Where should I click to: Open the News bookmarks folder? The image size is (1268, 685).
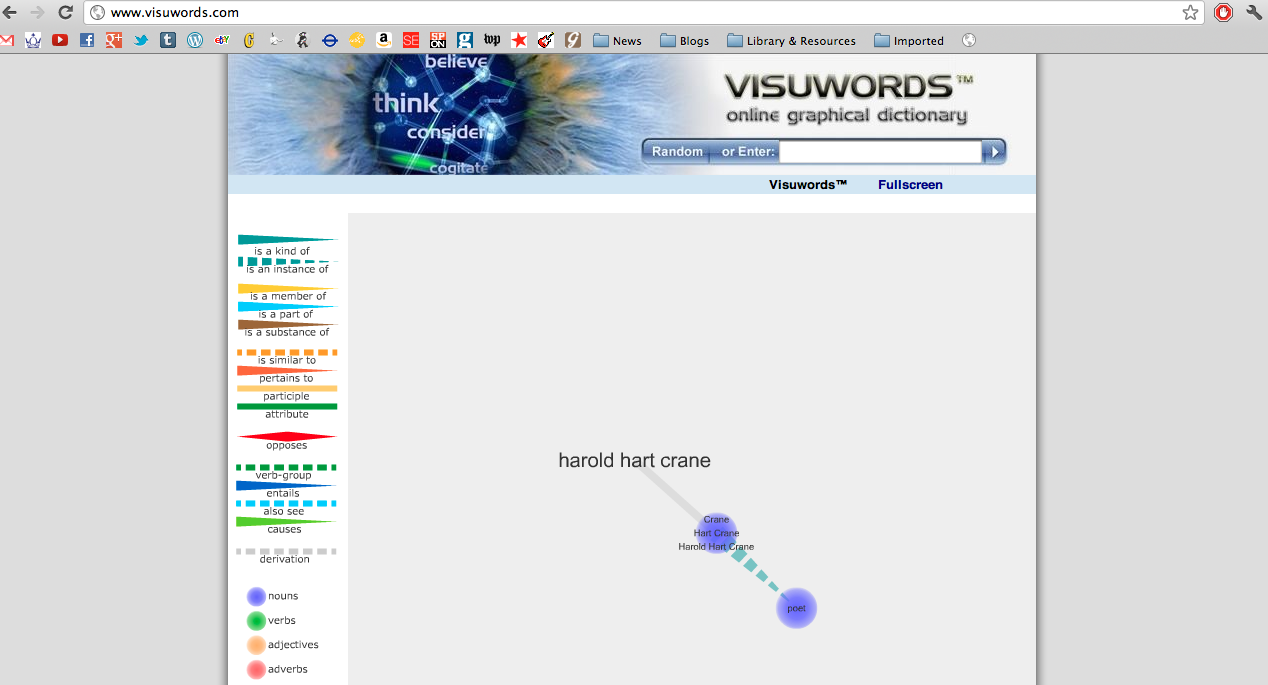click(x=617, y=41)
